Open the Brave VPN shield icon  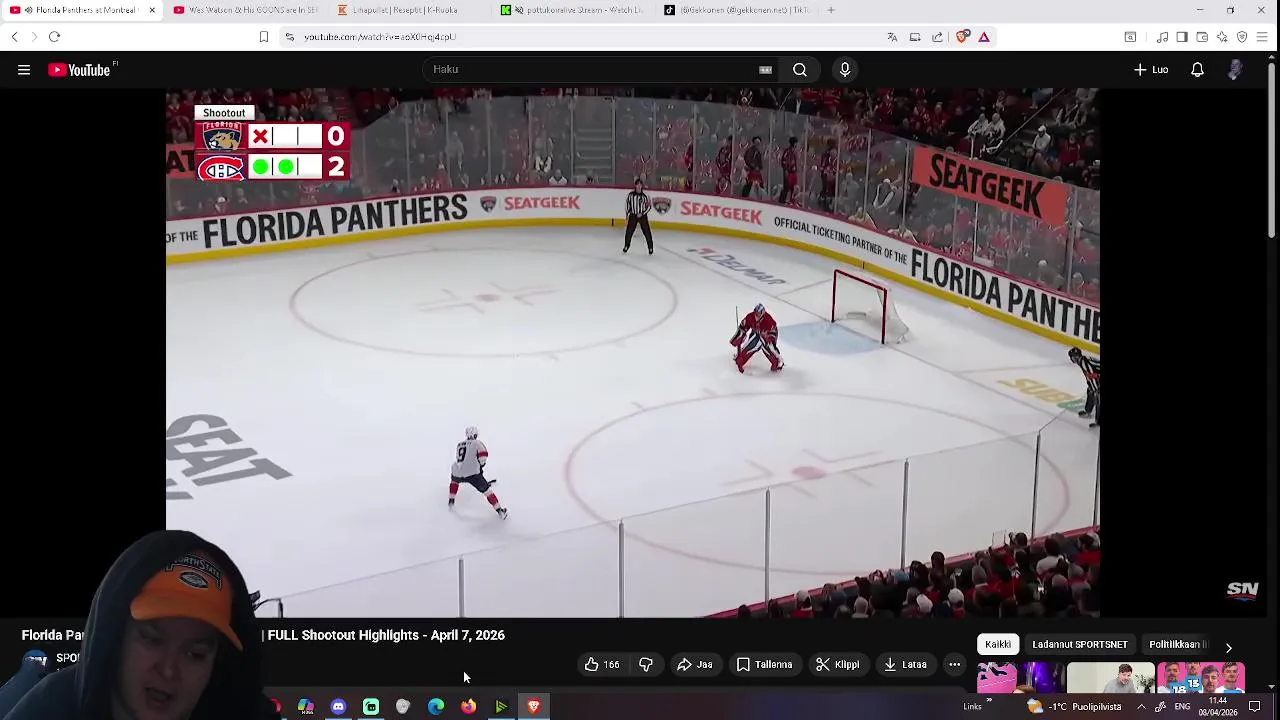[x=1242, y=37]
